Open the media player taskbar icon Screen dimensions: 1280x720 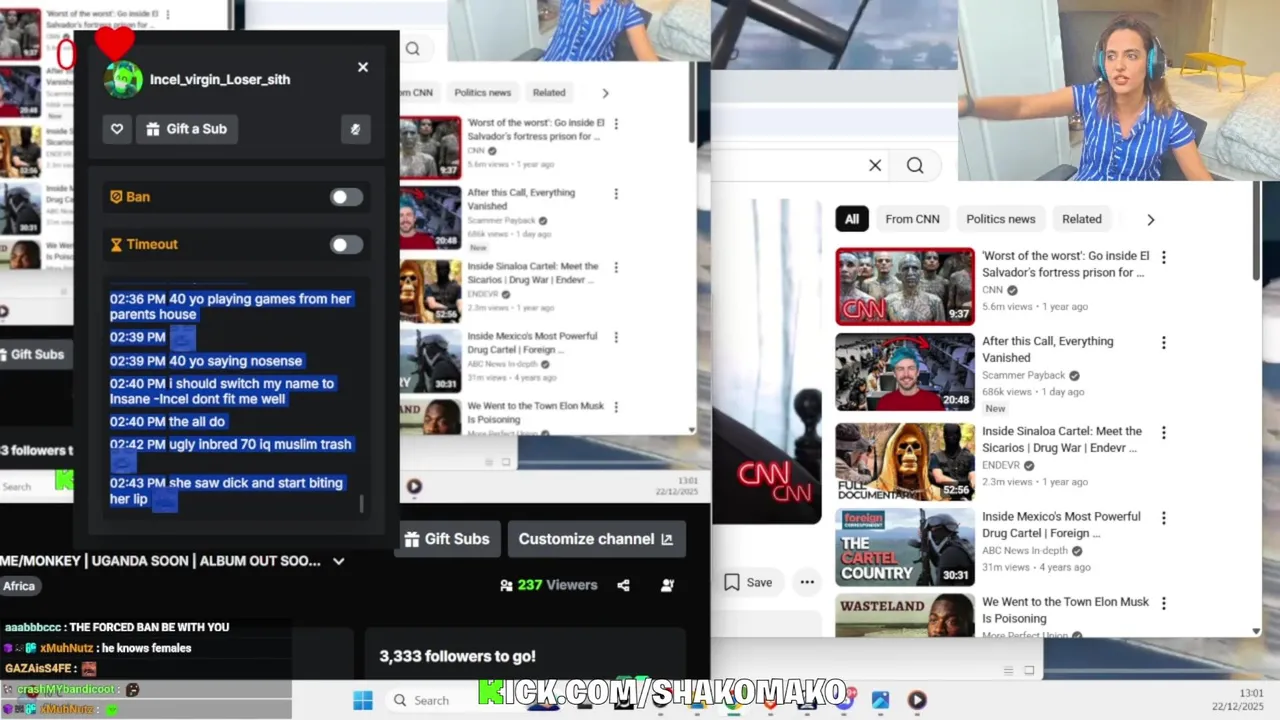(x=917, y=700)
